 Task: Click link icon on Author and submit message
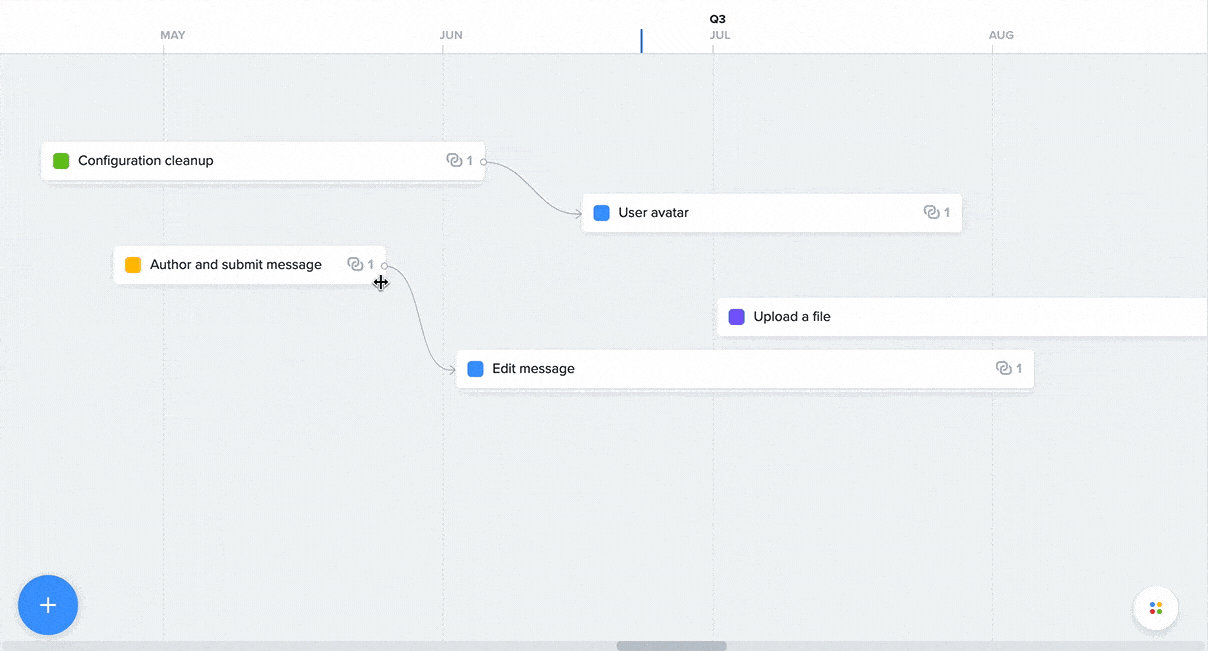(x=355, y=265)
